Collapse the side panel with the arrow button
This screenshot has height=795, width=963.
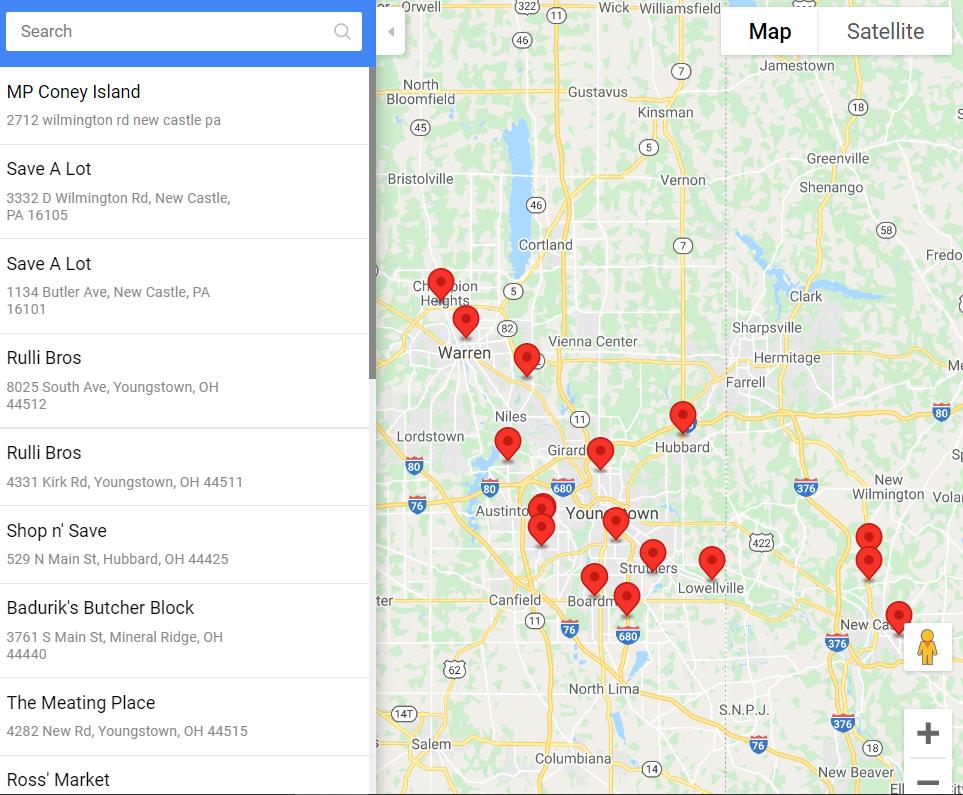point(391,32)
